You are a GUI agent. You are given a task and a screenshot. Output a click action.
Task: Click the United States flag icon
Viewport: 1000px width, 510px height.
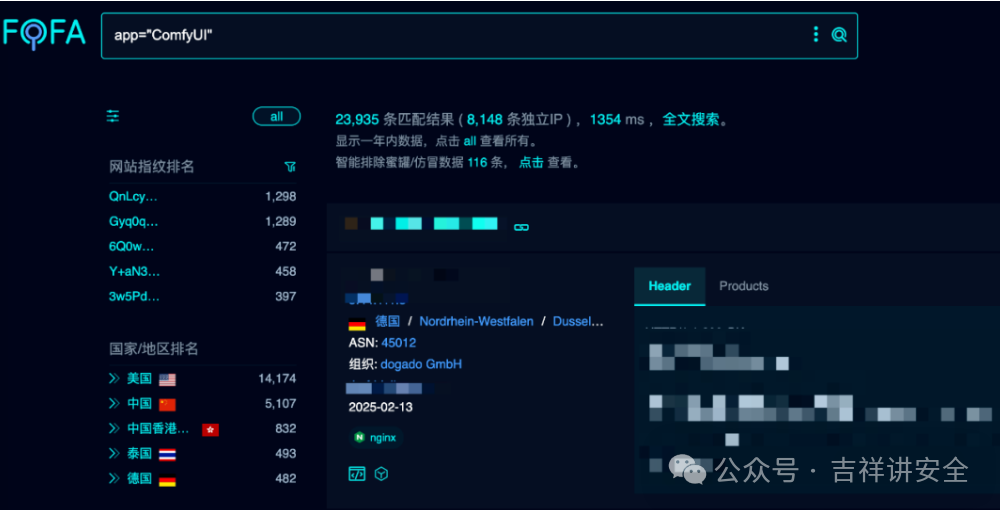(x=167, y=380)
